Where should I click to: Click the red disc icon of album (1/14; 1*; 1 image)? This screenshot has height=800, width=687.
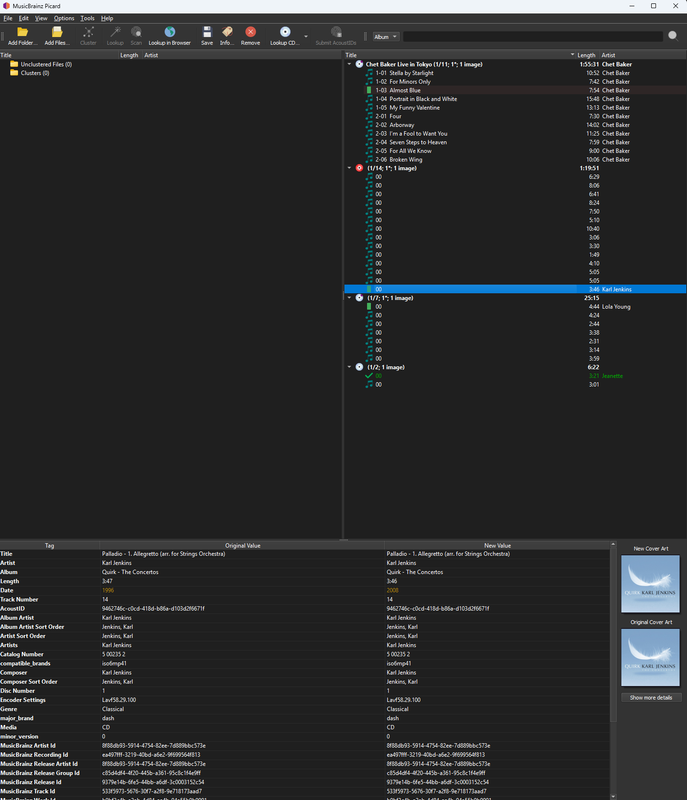click(359, 168)
